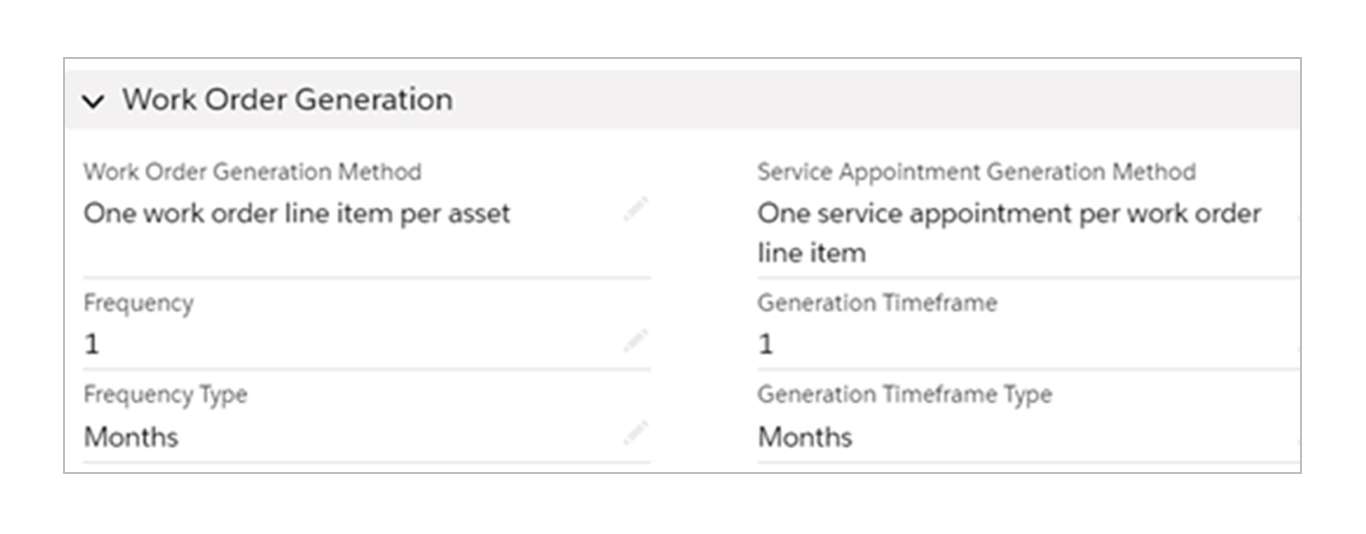
Task: Edit Frequency Type using its pencil icon
Action: coord(636,434)
